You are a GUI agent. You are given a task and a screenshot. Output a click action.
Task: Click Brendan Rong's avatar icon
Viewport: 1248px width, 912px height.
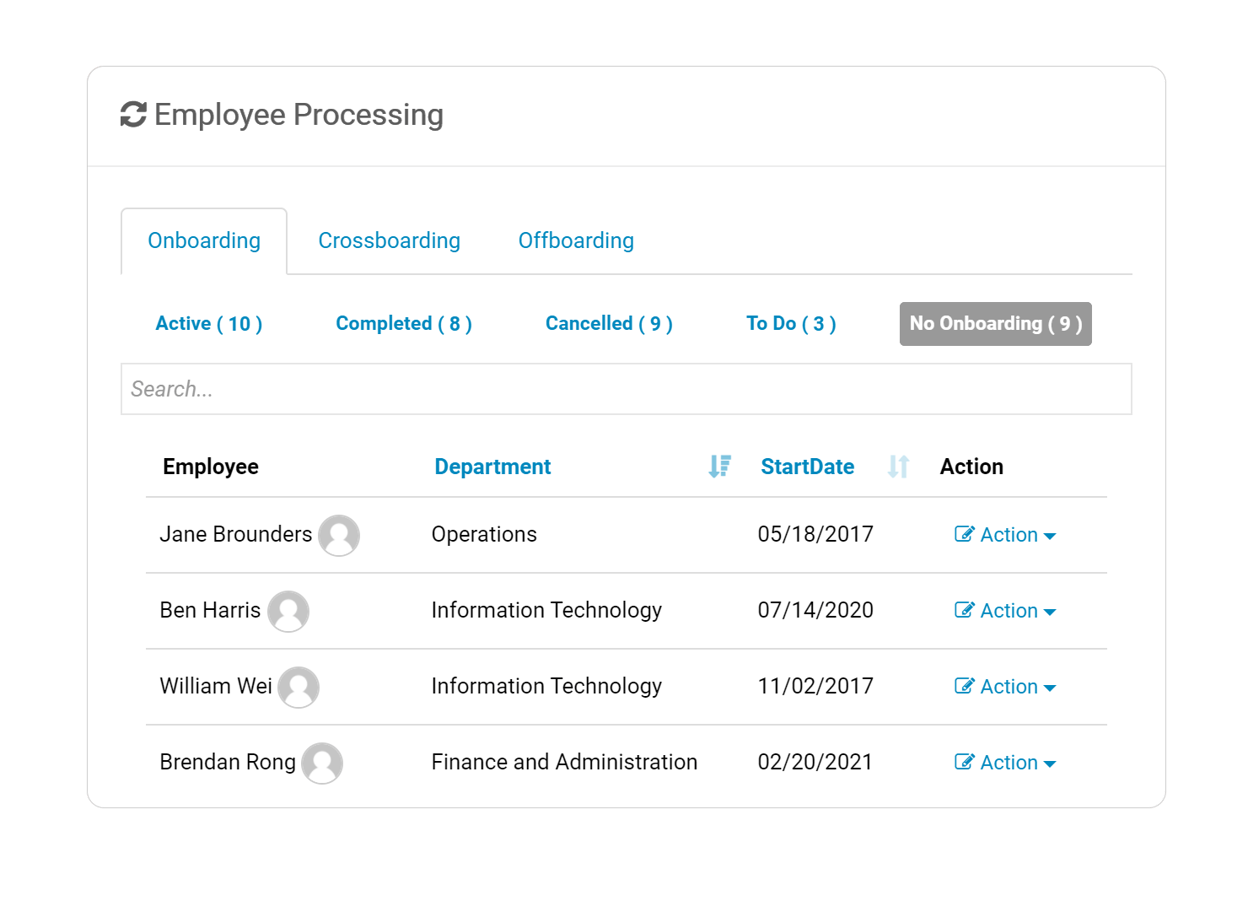tap(322, 763)
